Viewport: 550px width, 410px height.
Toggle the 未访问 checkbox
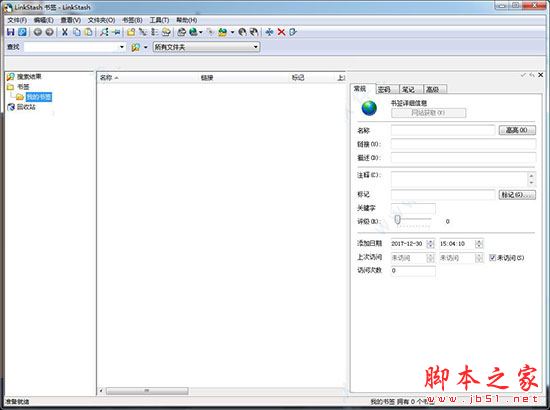click(492, 258)
